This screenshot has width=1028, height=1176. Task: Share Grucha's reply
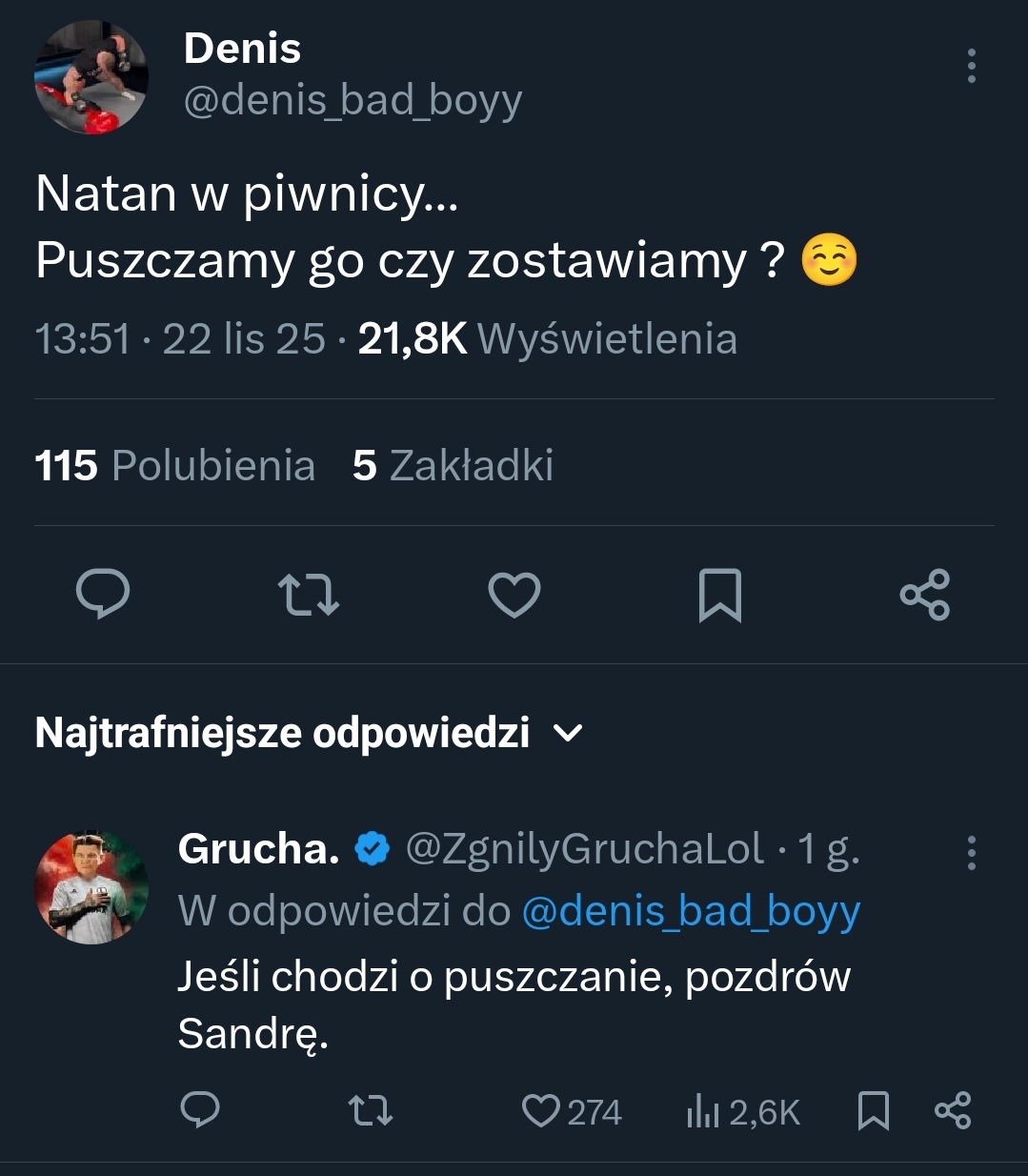[x=953, y=1110]
